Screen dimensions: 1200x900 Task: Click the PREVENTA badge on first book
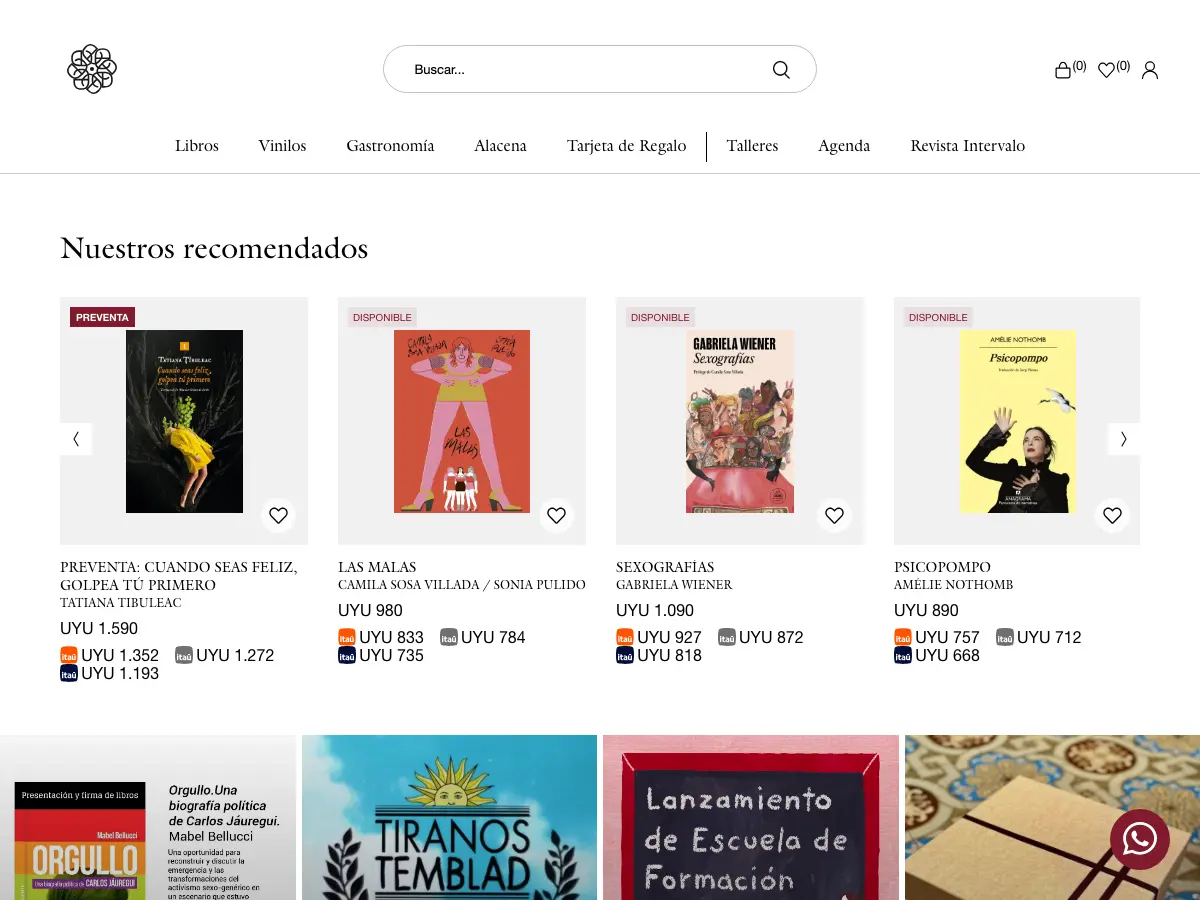102,317
